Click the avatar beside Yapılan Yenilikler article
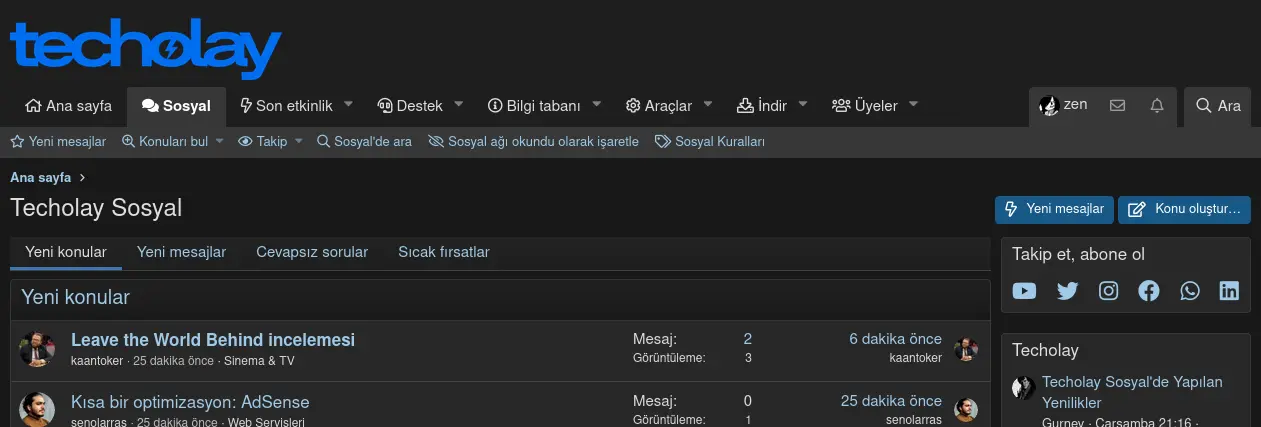This screenshot has width=1261, height=427. point(1023,388)
